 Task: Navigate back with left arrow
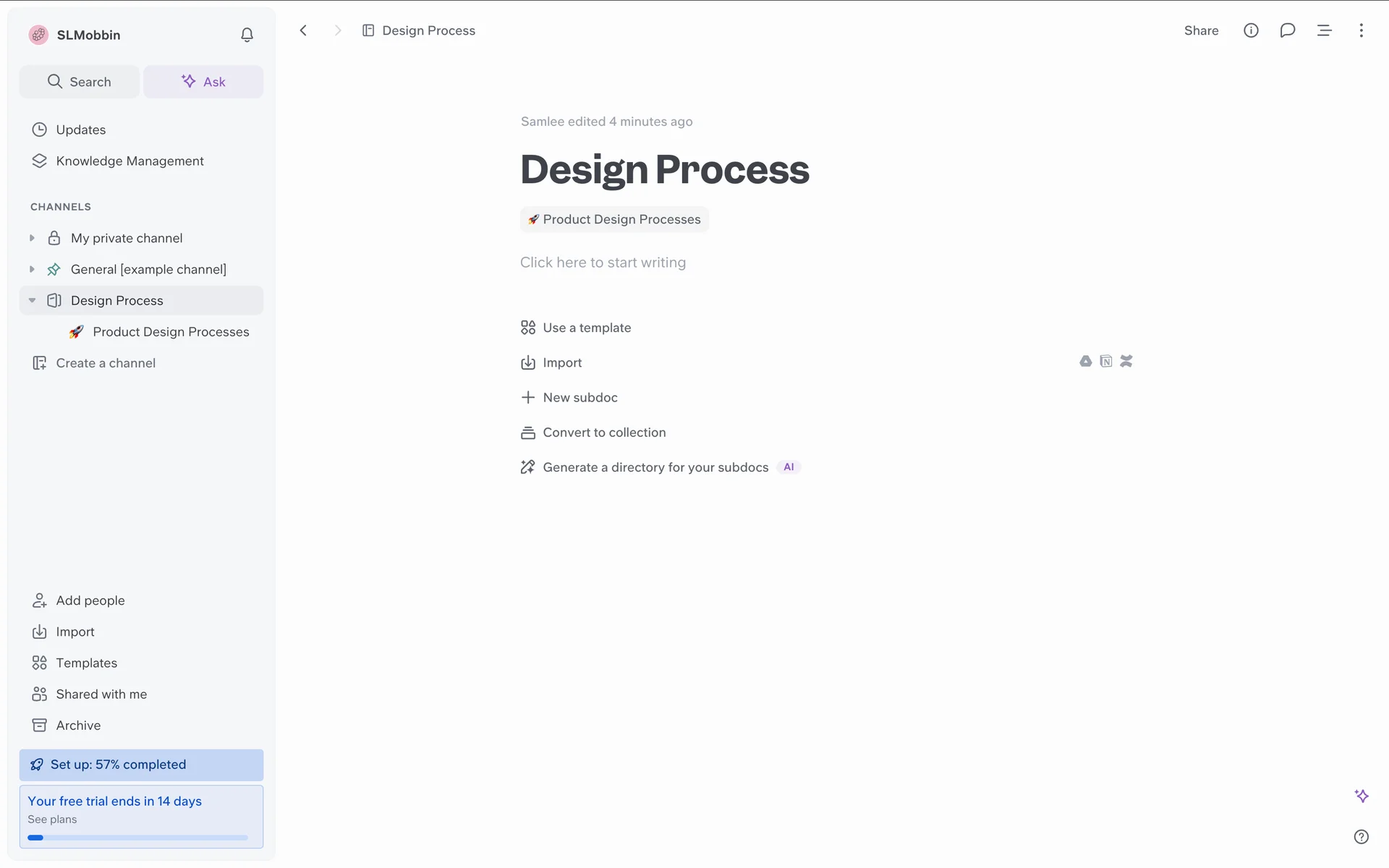point(304,30)
